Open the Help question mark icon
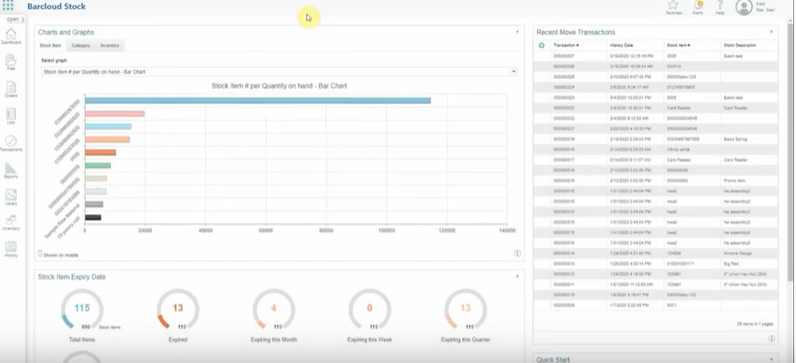Viewport: 796px width, 363px height. [720, 7]
